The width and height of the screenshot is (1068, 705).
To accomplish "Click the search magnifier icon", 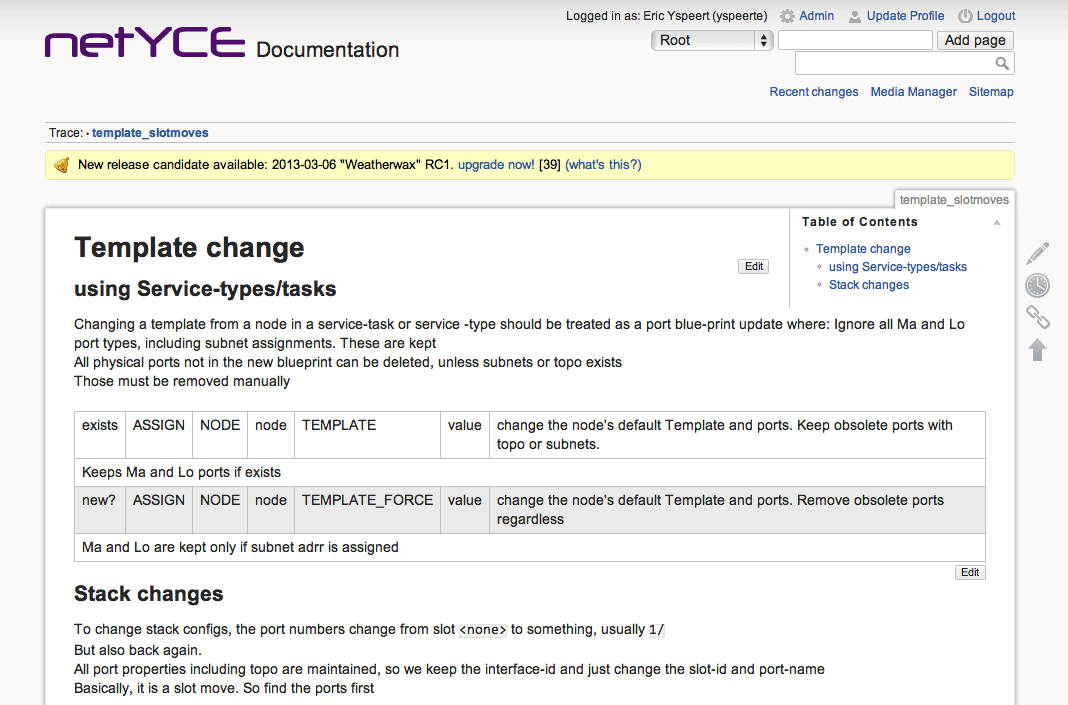I will (1002, 64).
